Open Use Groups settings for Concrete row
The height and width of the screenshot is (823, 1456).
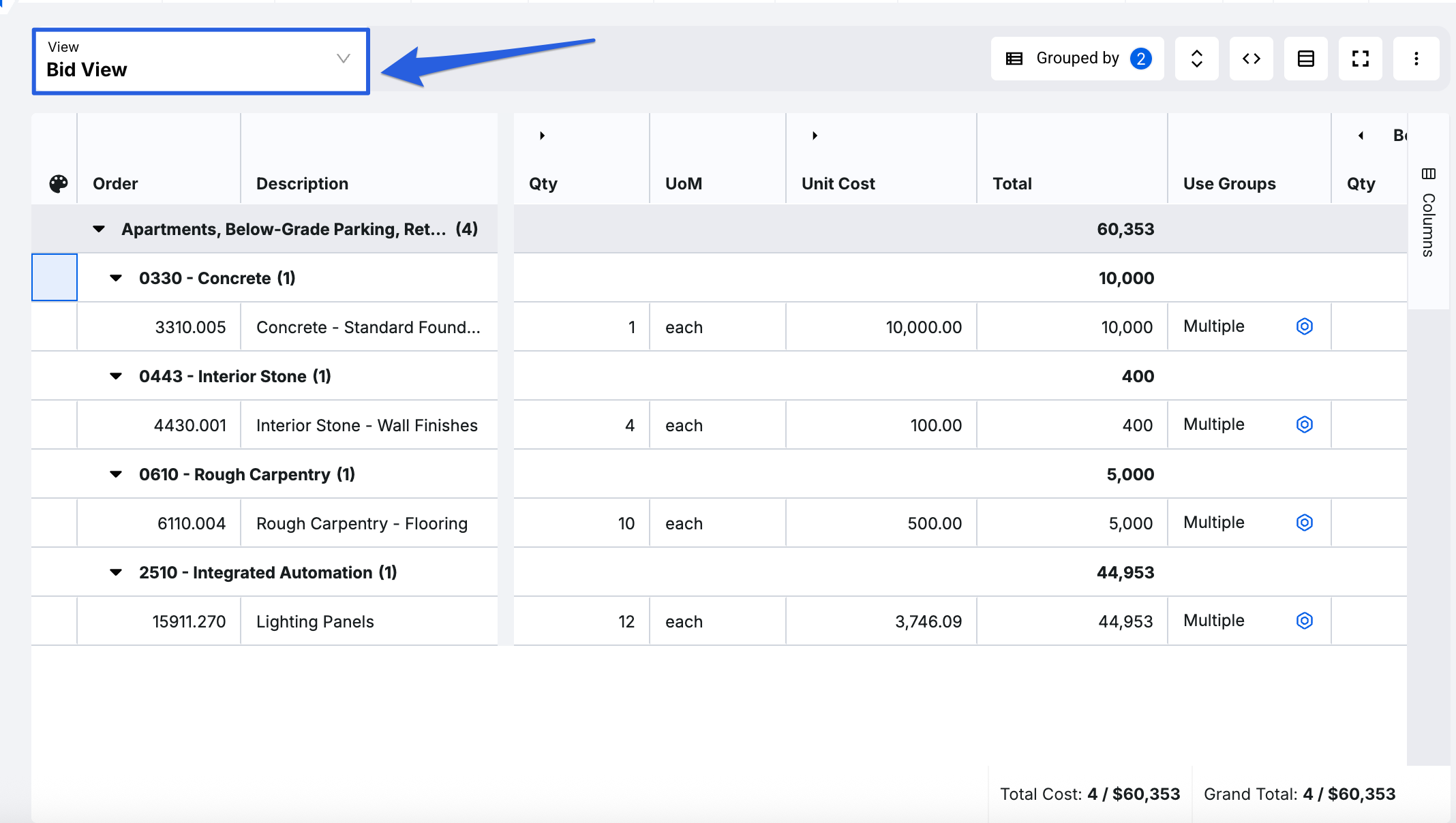pos(1304,326)
